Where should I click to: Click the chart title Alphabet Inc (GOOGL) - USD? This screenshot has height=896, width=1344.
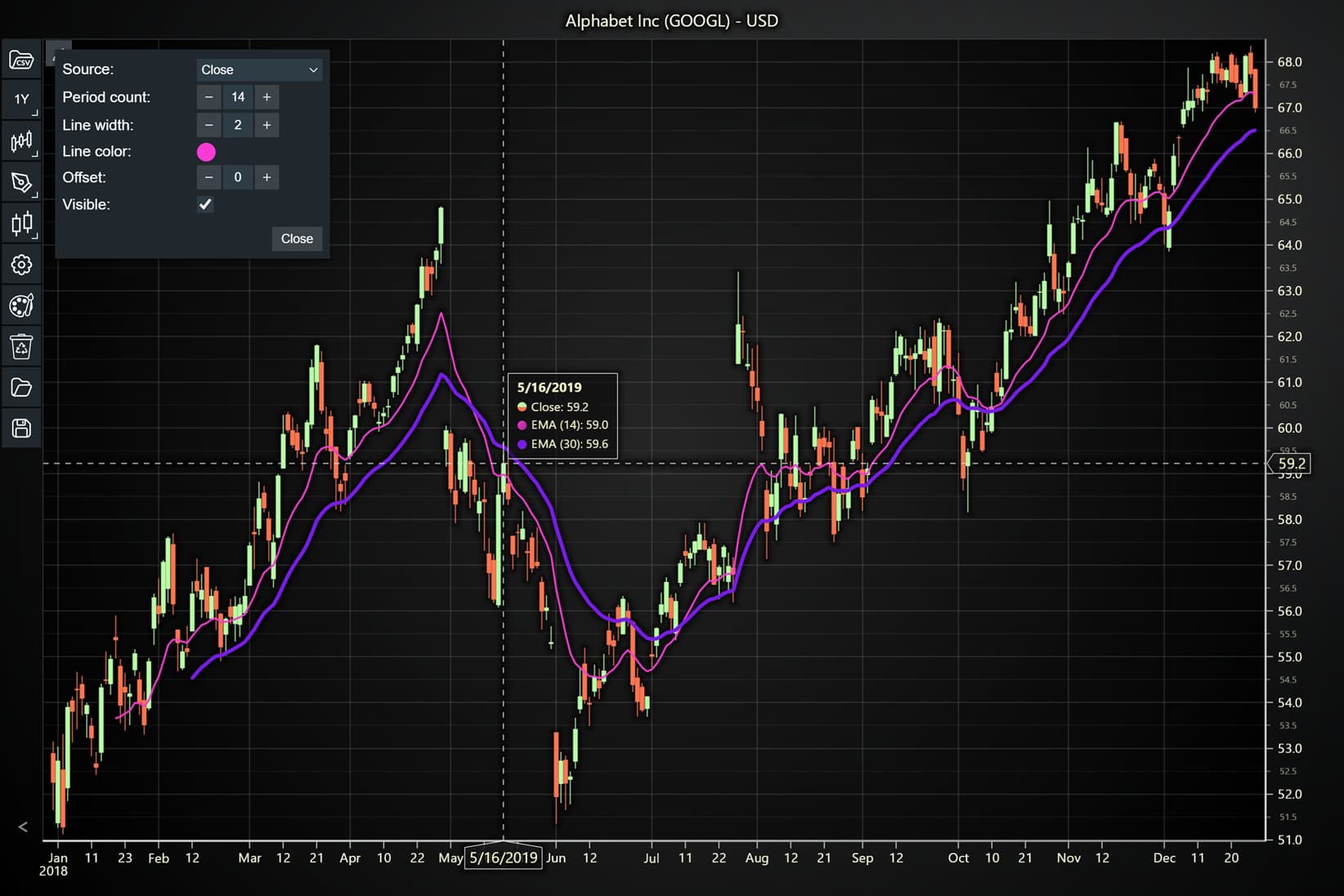pos(671,20)
